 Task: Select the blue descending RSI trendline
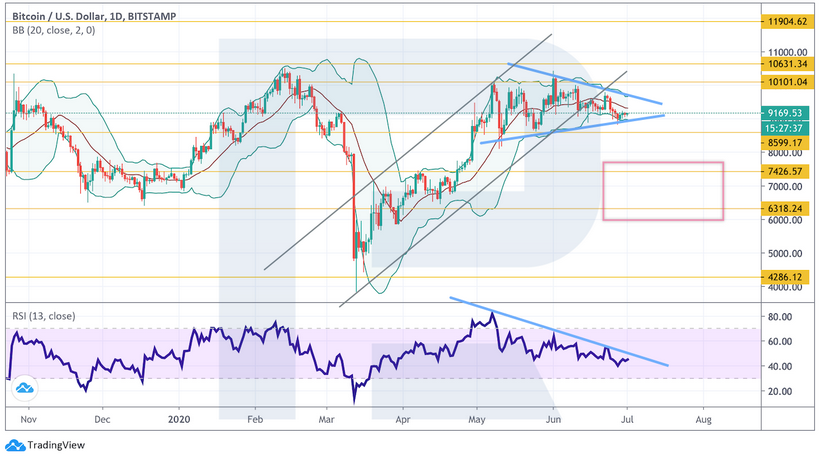pos(560,330)
